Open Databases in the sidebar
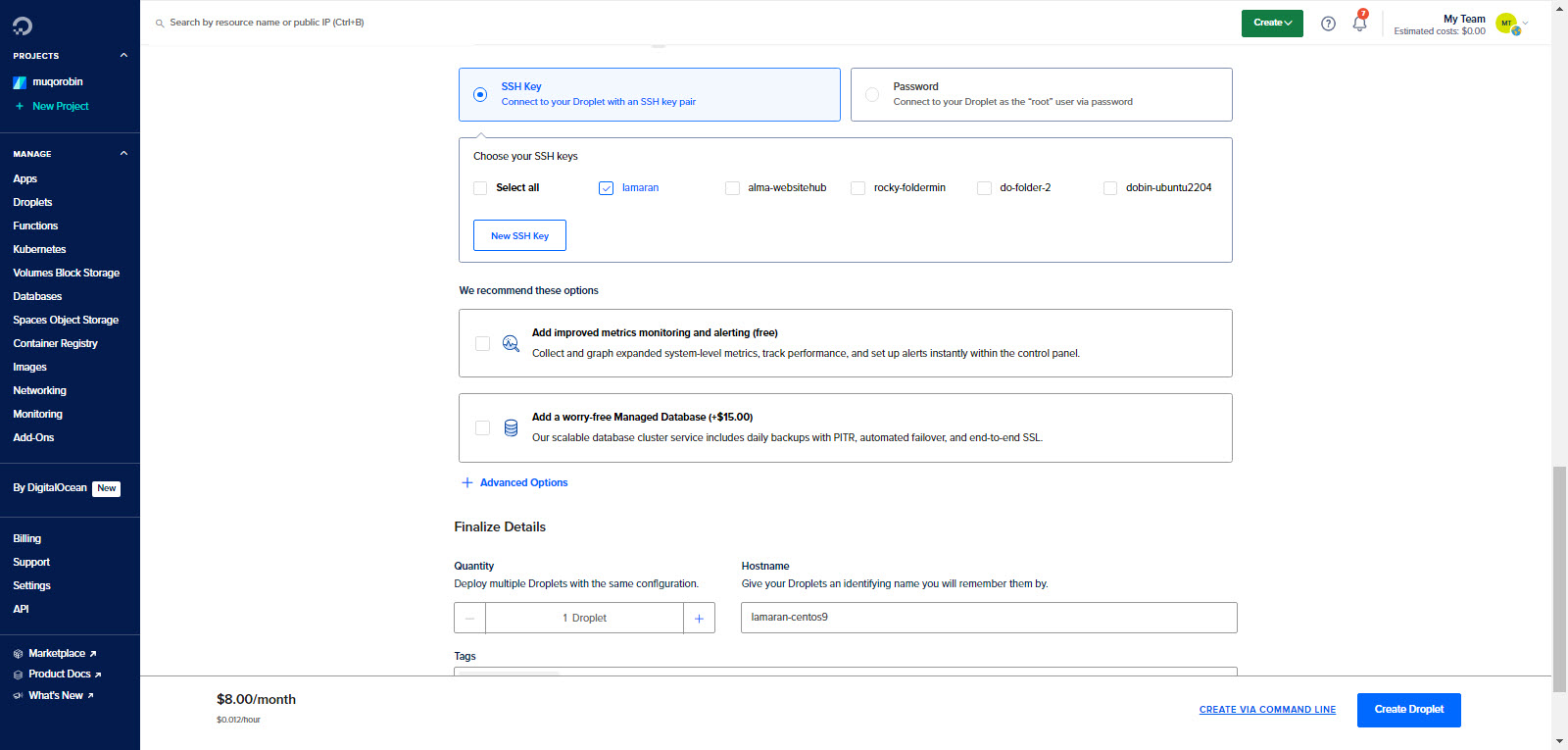Image resolution: width=1568 pixels, height=750 pixels. point(37,297)
